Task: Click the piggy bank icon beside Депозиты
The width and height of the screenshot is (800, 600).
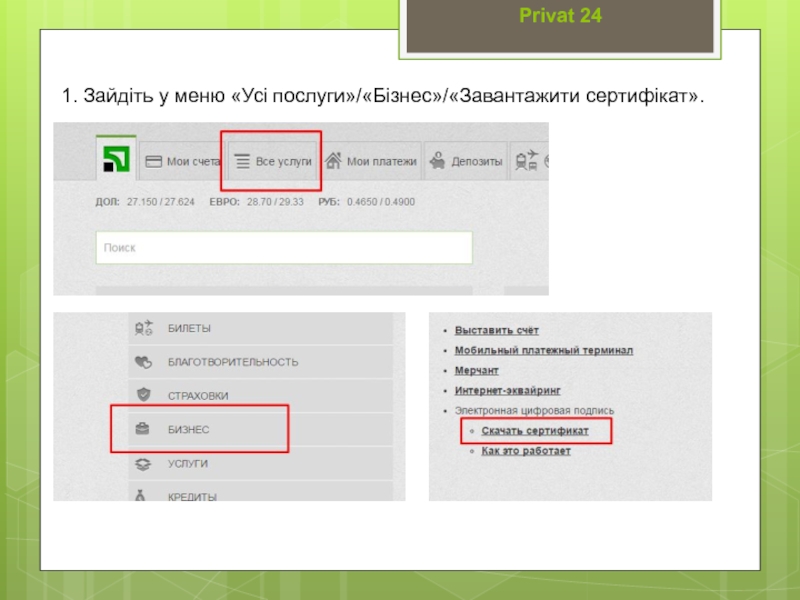Action: 437,161
